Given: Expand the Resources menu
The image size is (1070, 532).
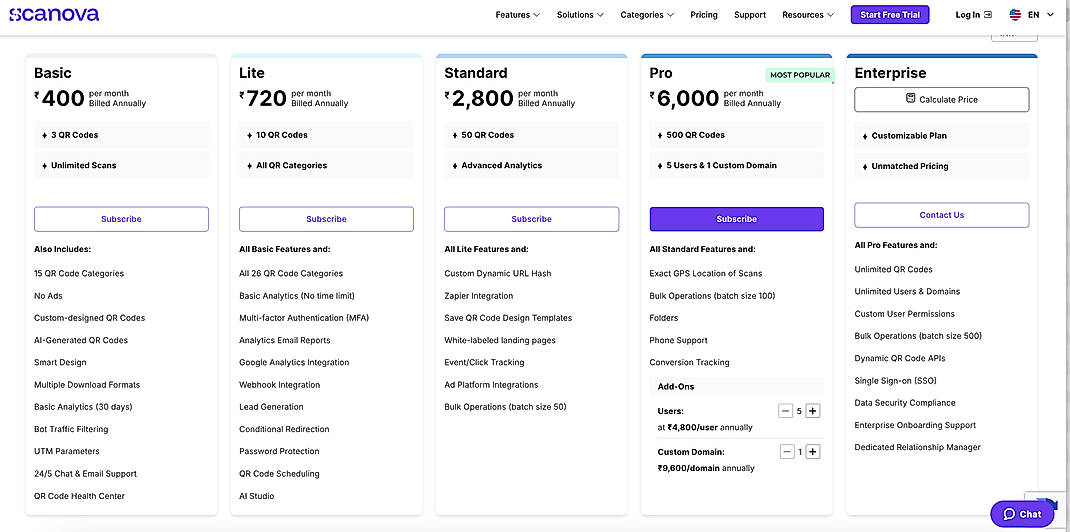Looking at the screenshot, I should tap(808, 14).
